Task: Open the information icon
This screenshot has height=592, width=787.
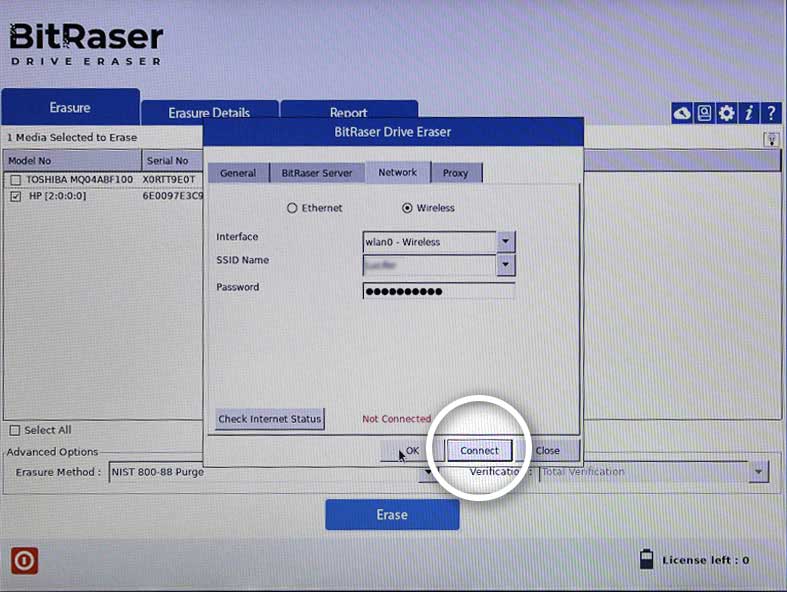Action: (749, 113)
